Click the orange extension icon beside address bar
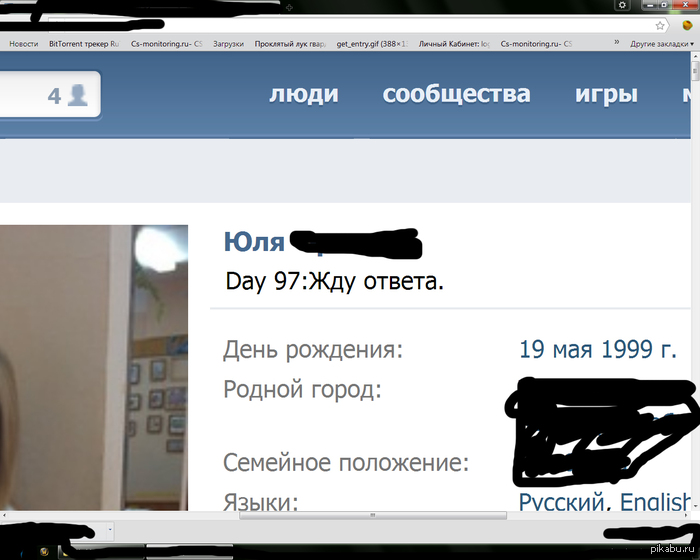 click(687, 25)
